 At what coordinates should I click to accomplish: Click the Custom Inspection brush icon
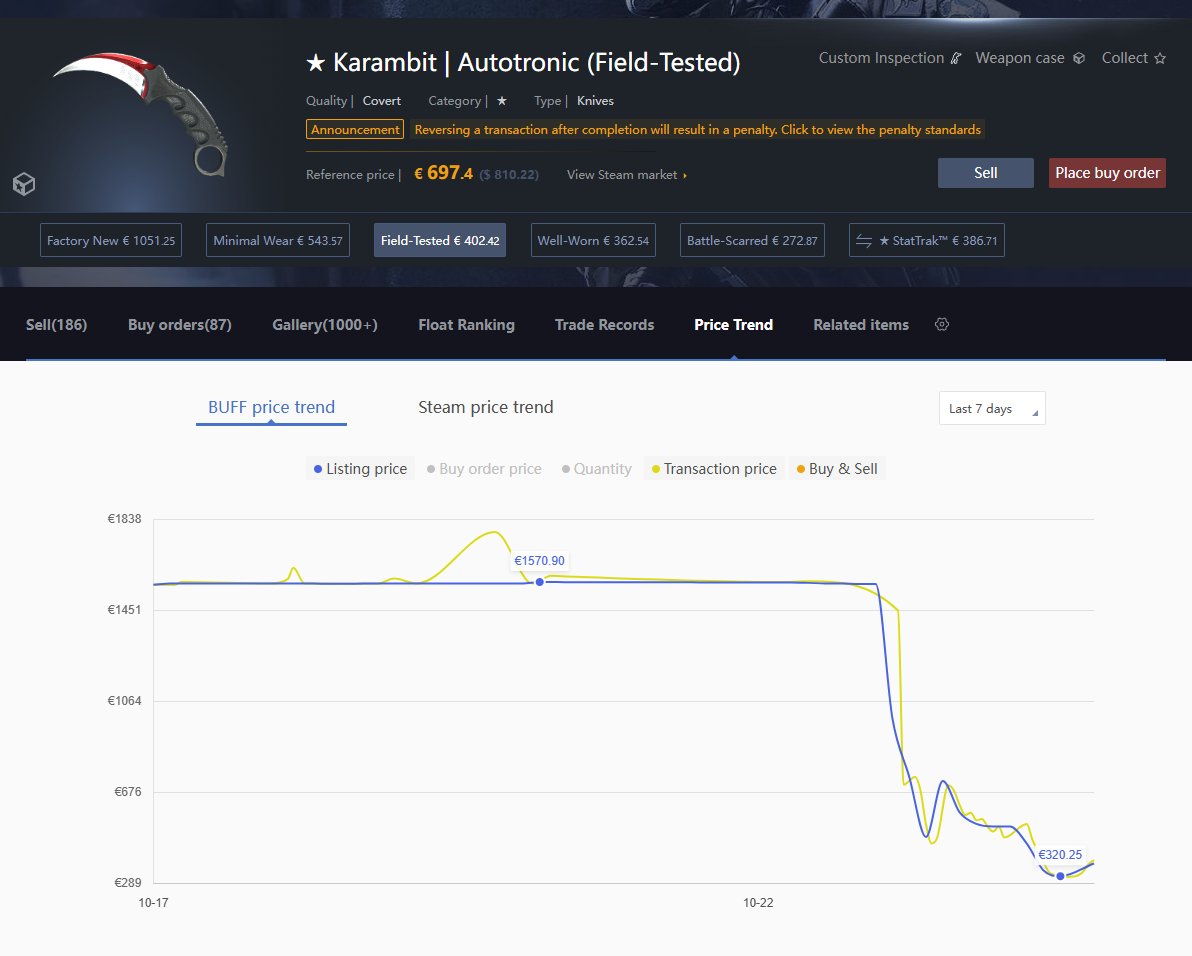pyautogui.click(x=956, y=59)
